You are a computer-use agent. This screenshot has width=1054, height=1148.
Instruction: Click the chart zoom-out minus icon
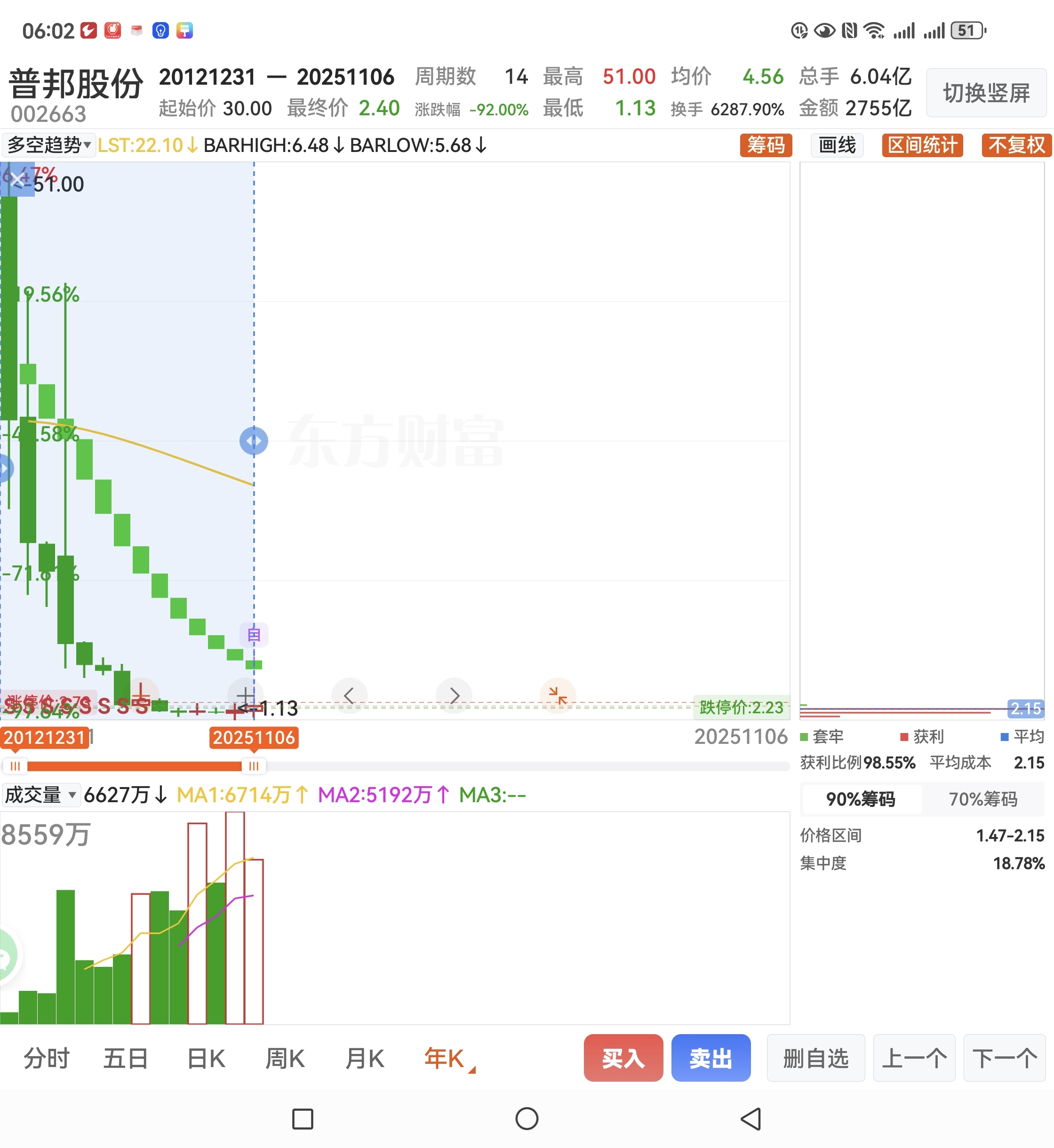[141, 695]
